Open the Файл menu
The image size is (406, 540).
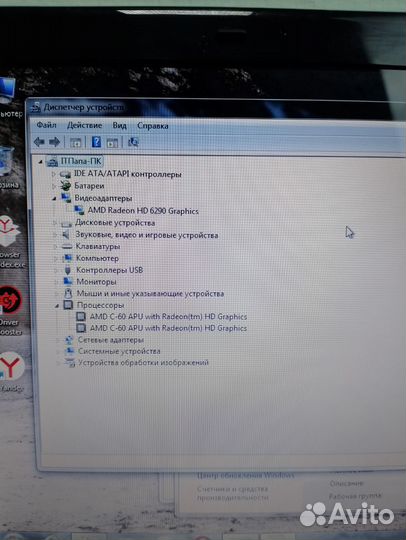(x=46, y=125)
